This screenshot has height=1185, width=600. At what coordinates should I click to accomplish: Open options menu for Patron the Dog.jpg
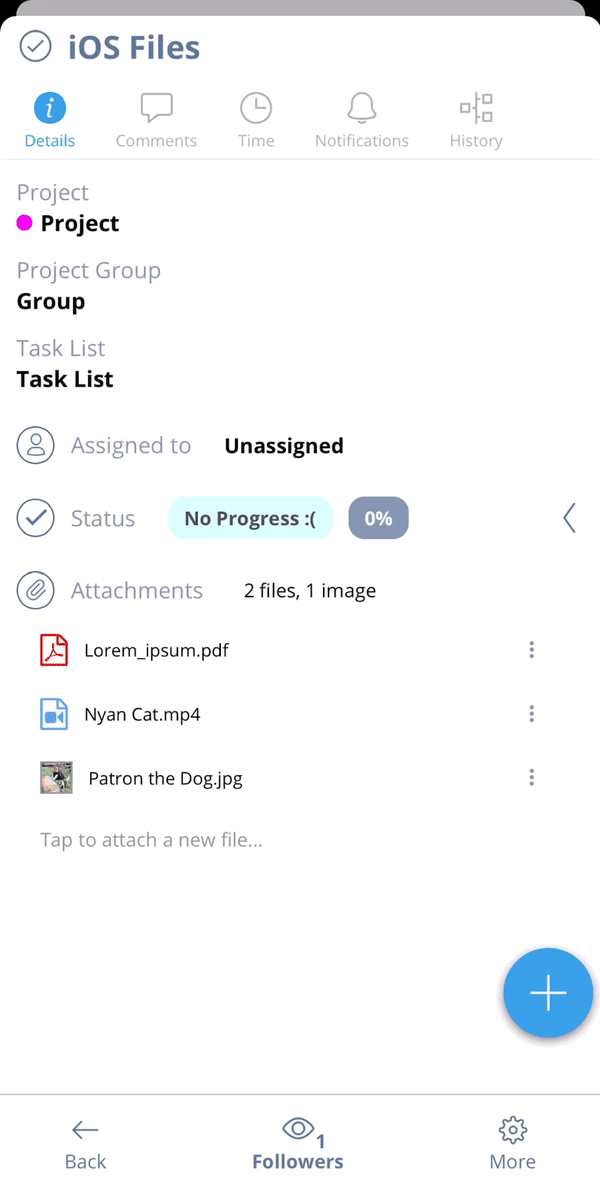click(x=532, y=777)
